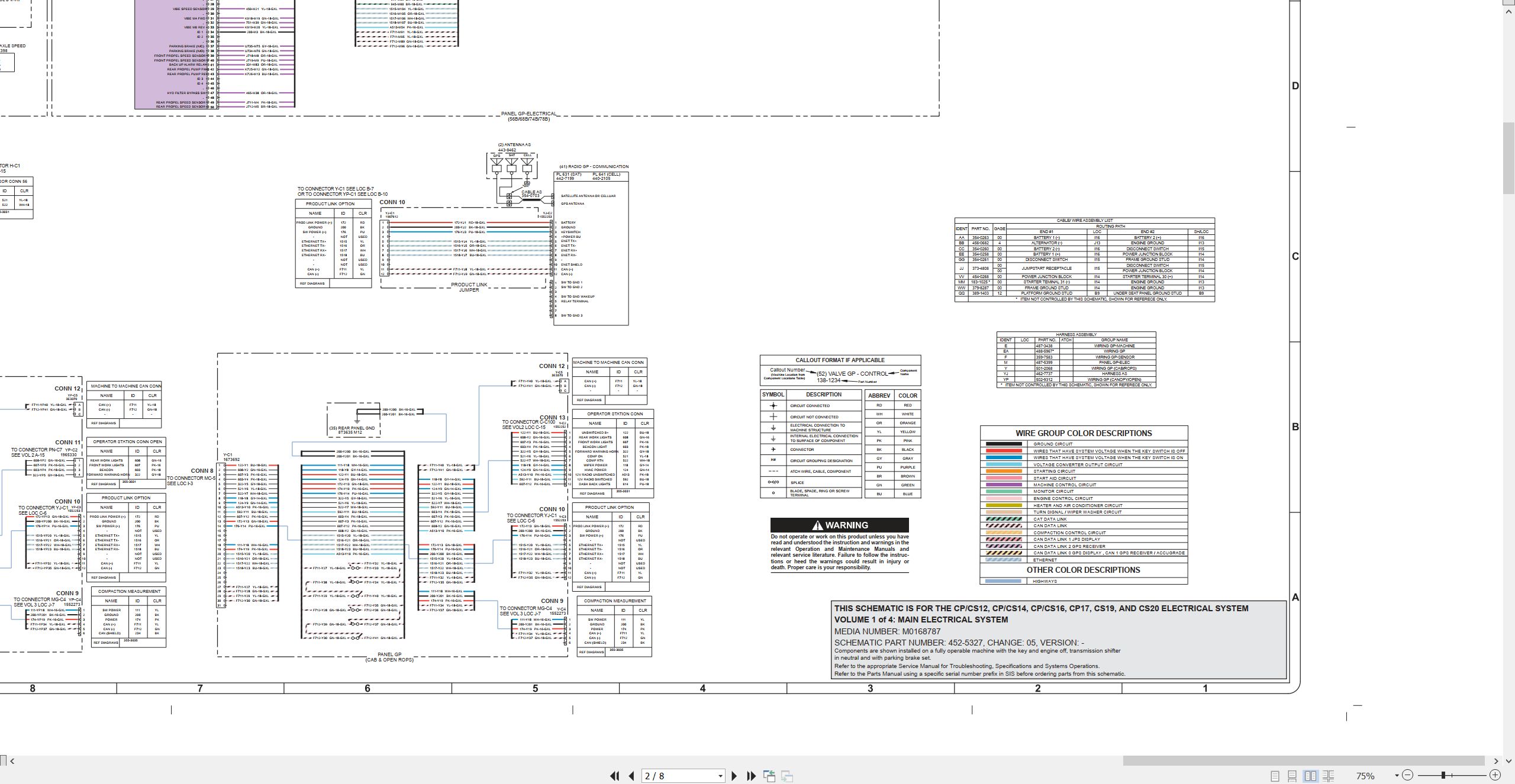Click 'CALLOUT FORMAT IF APPLICABLE' header

tap(840, 360)
